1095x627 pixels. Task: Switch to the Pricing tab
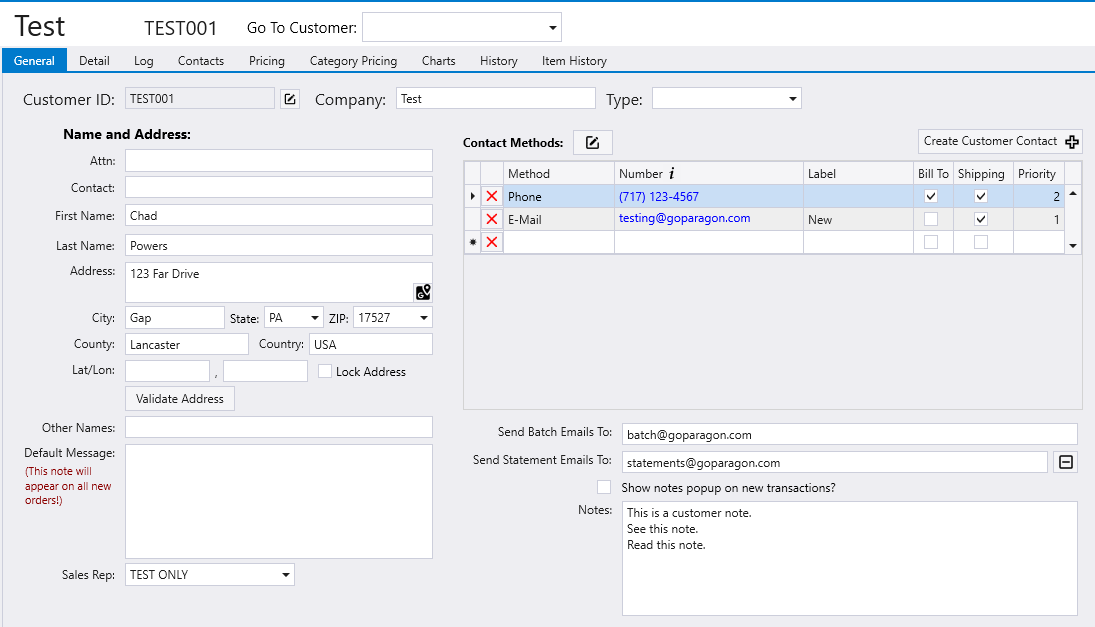pyautogui.click(x=267, y=61)
